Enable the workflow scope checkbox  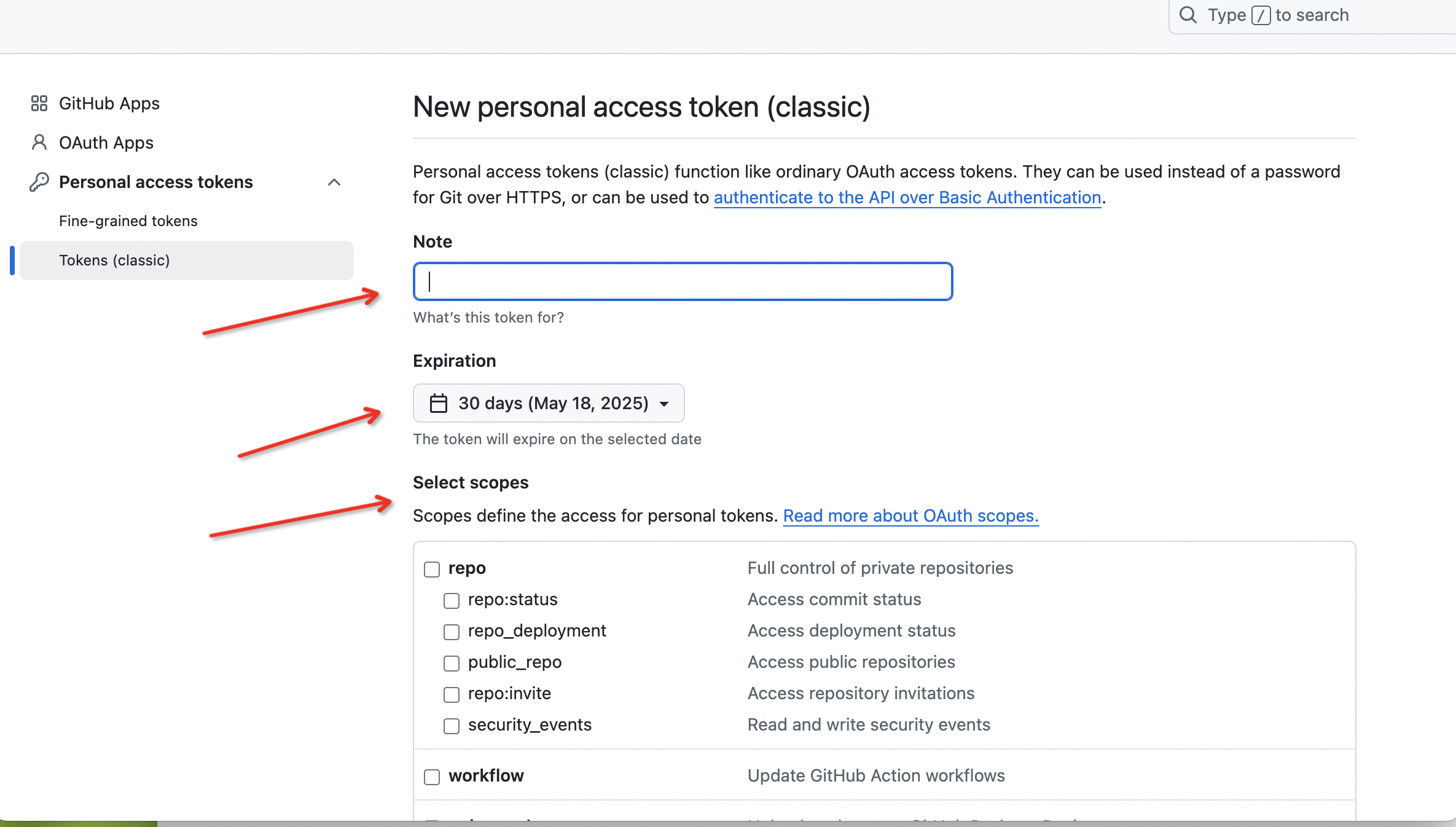tap(432, 777)
